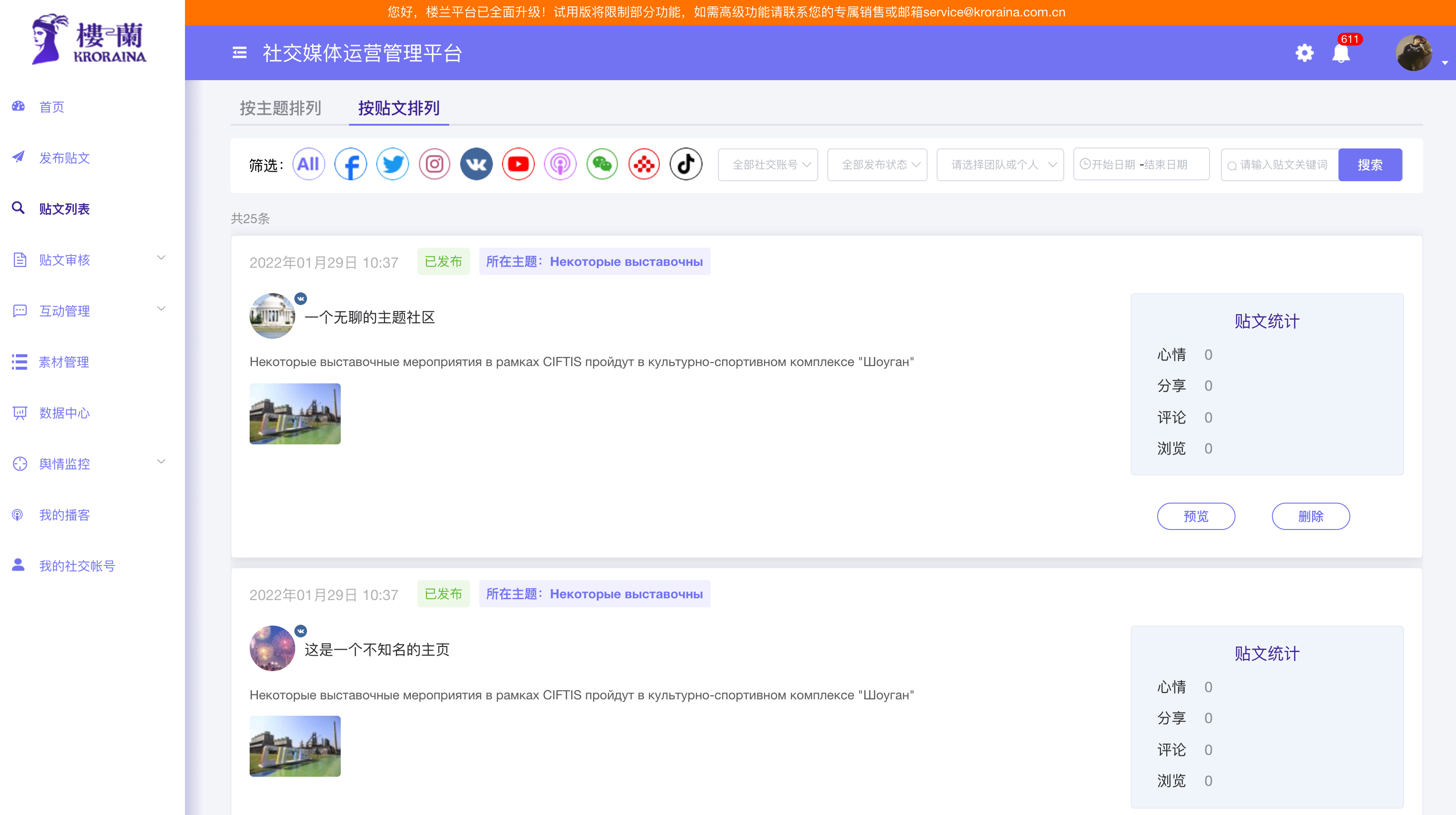The height and width of the screenshot is (815, 1456).
Task: Toggle the All platforms filter
Action: click(308, 164)
